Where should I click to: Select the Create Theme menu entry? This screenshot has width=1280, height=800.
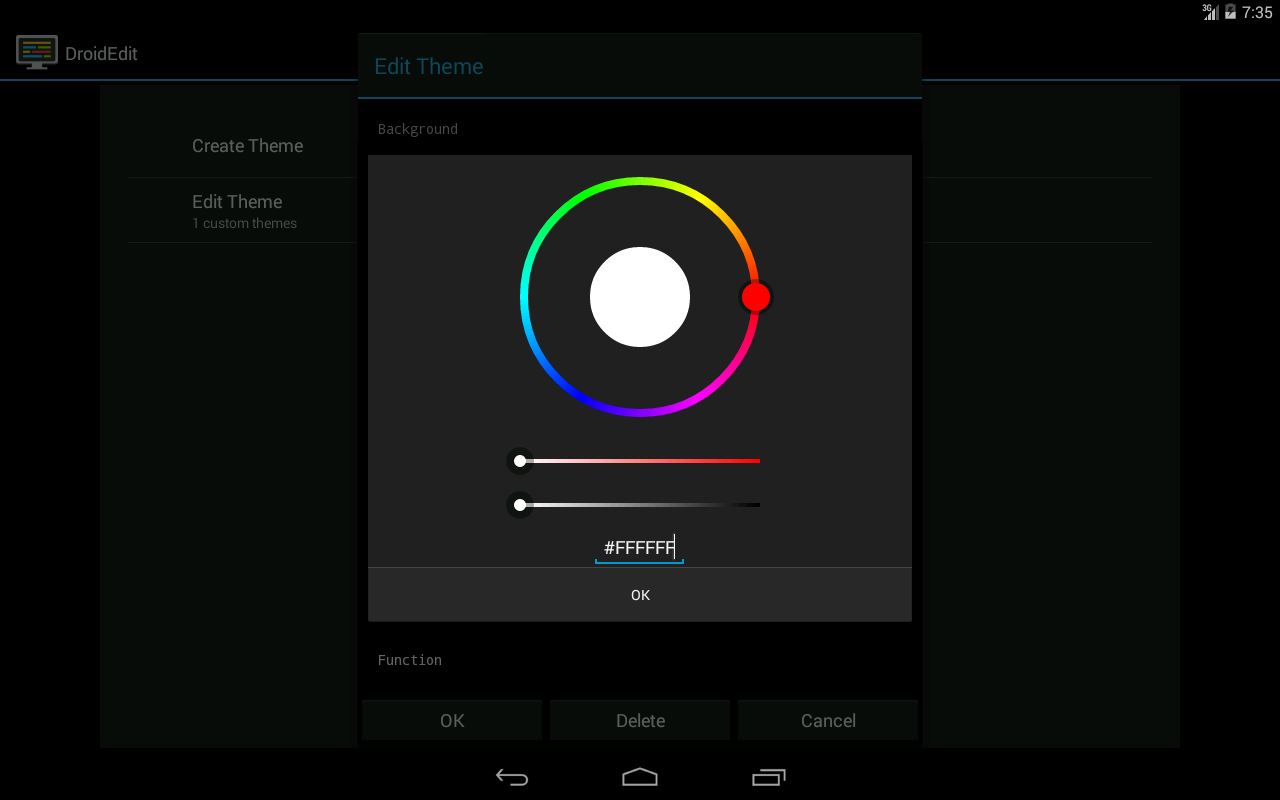pos(247,146)
